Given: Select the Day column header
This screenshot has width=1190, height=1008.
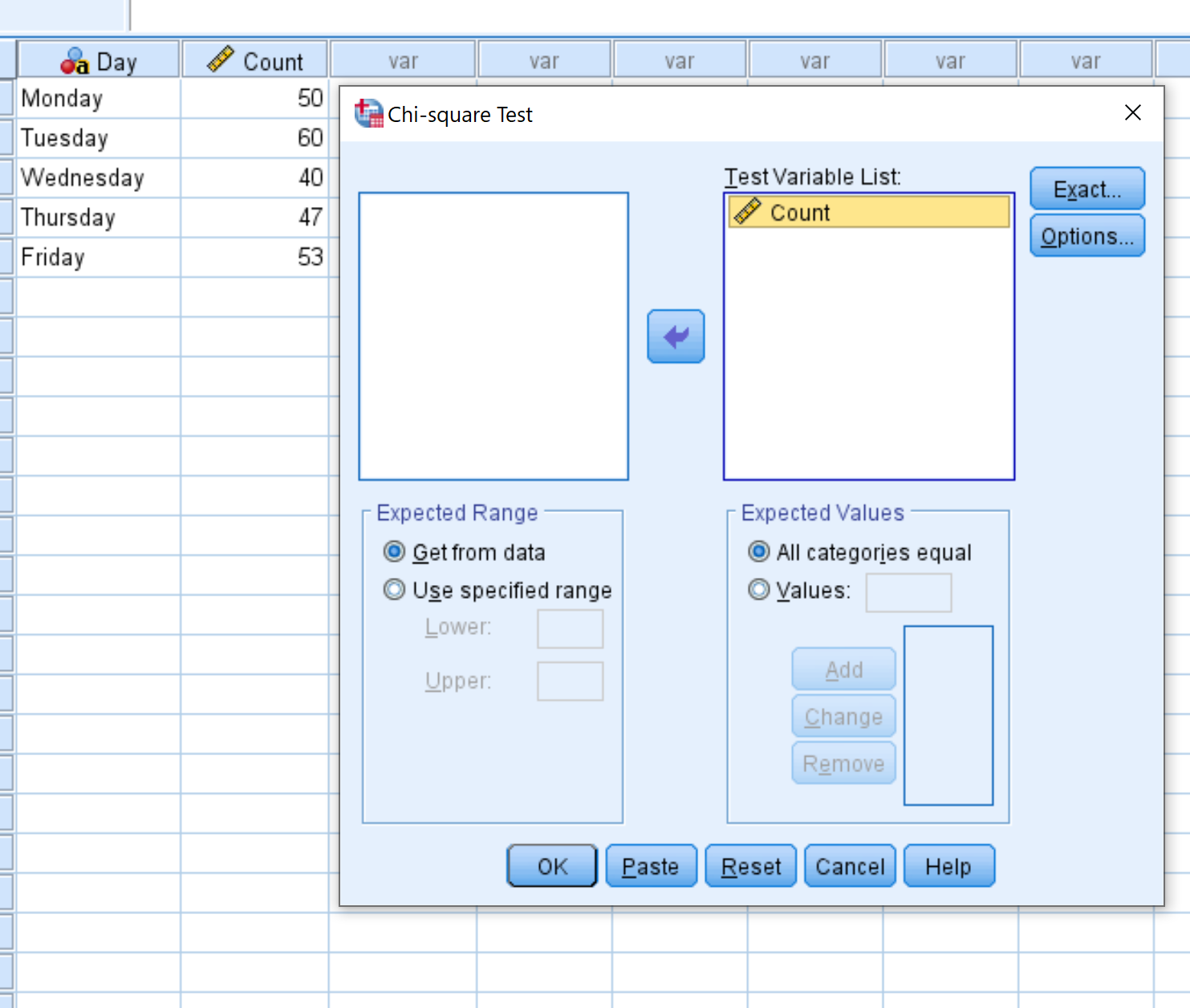Looking at the screenshot, I should click(x=98, y=61).
